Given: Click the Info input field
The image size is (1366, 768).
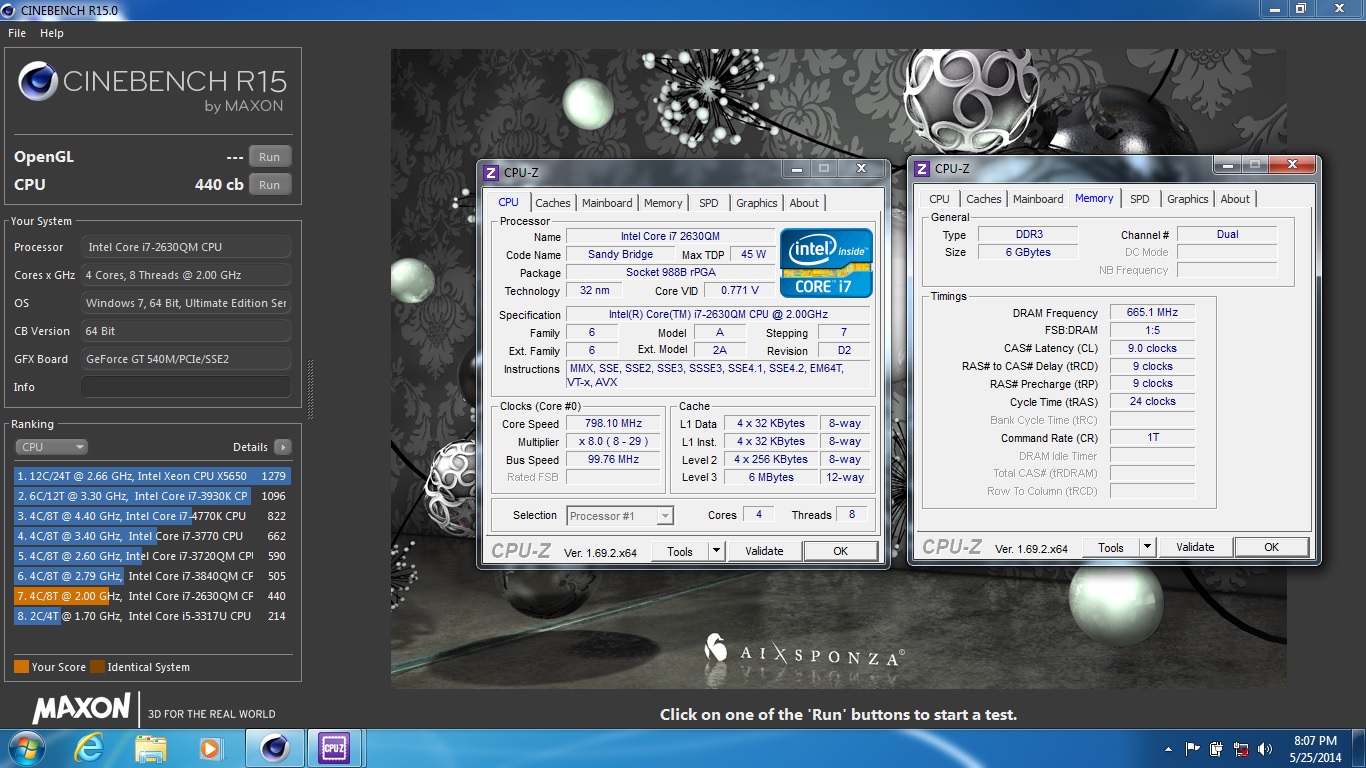Looking at the screenshot, I should pos(186,387).
